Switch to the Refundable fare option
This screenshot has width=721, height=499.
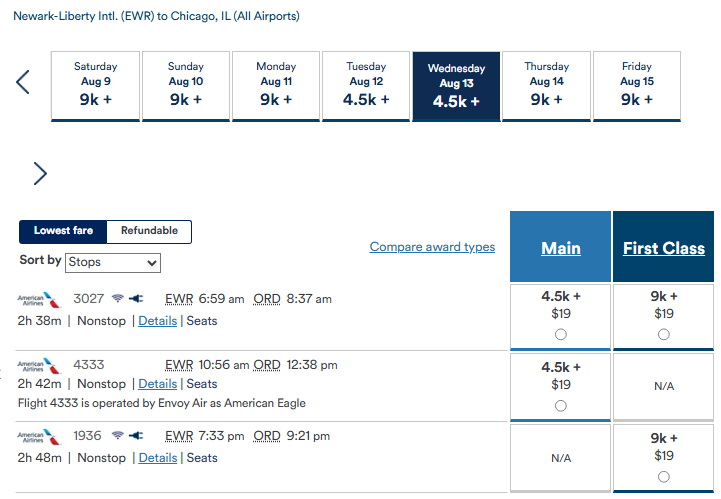pyautogui.click(x=149, y=231)
